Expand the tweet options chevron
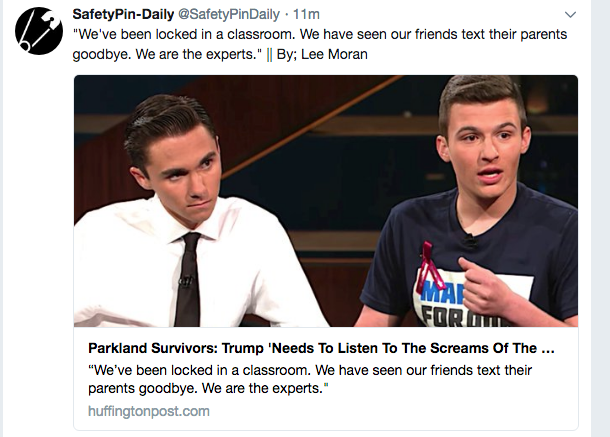 tap(570, 15)
